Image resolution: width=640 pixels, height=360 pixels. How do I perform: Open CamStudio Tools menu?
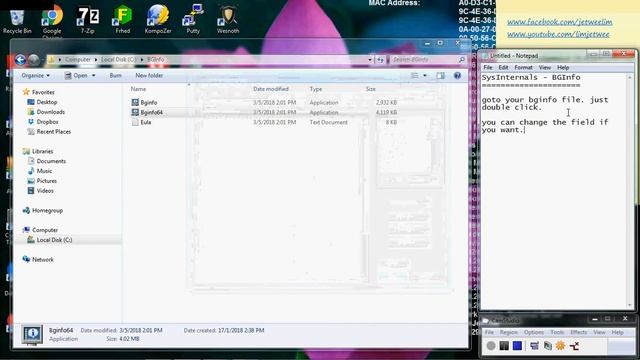click(557, 332)
